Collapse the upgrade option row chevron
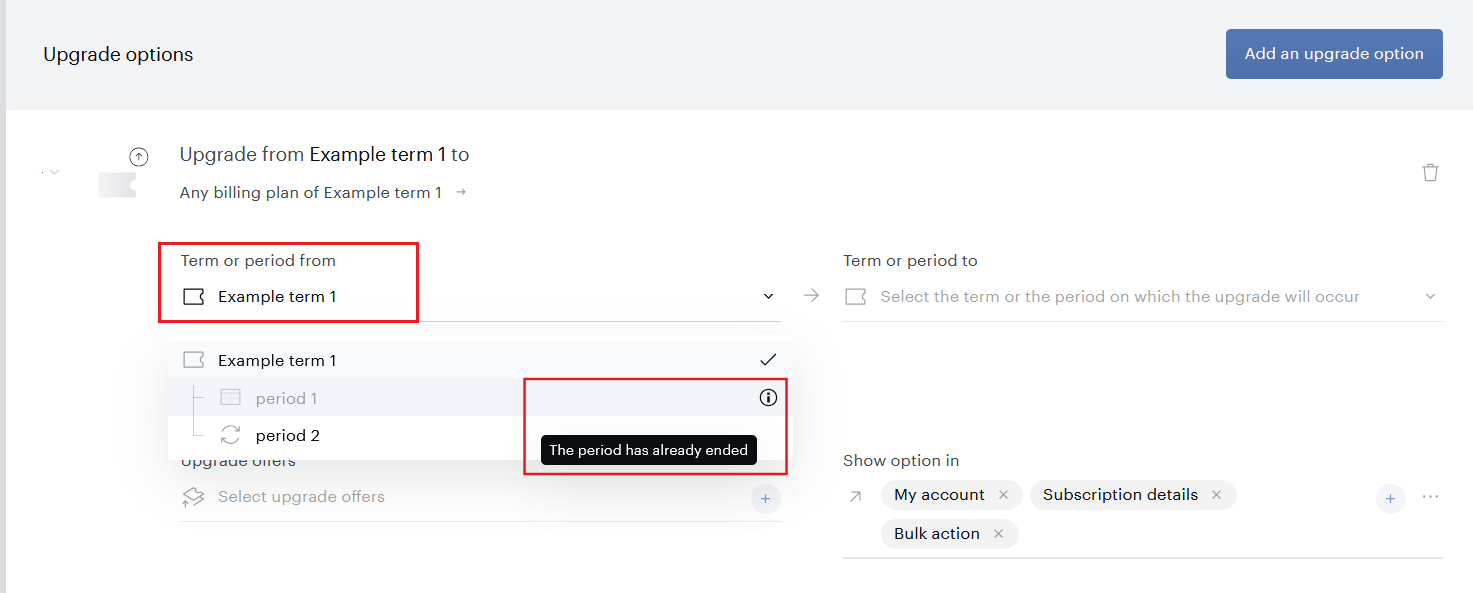Screen dimensions: 1473x593 pos(54,172)
